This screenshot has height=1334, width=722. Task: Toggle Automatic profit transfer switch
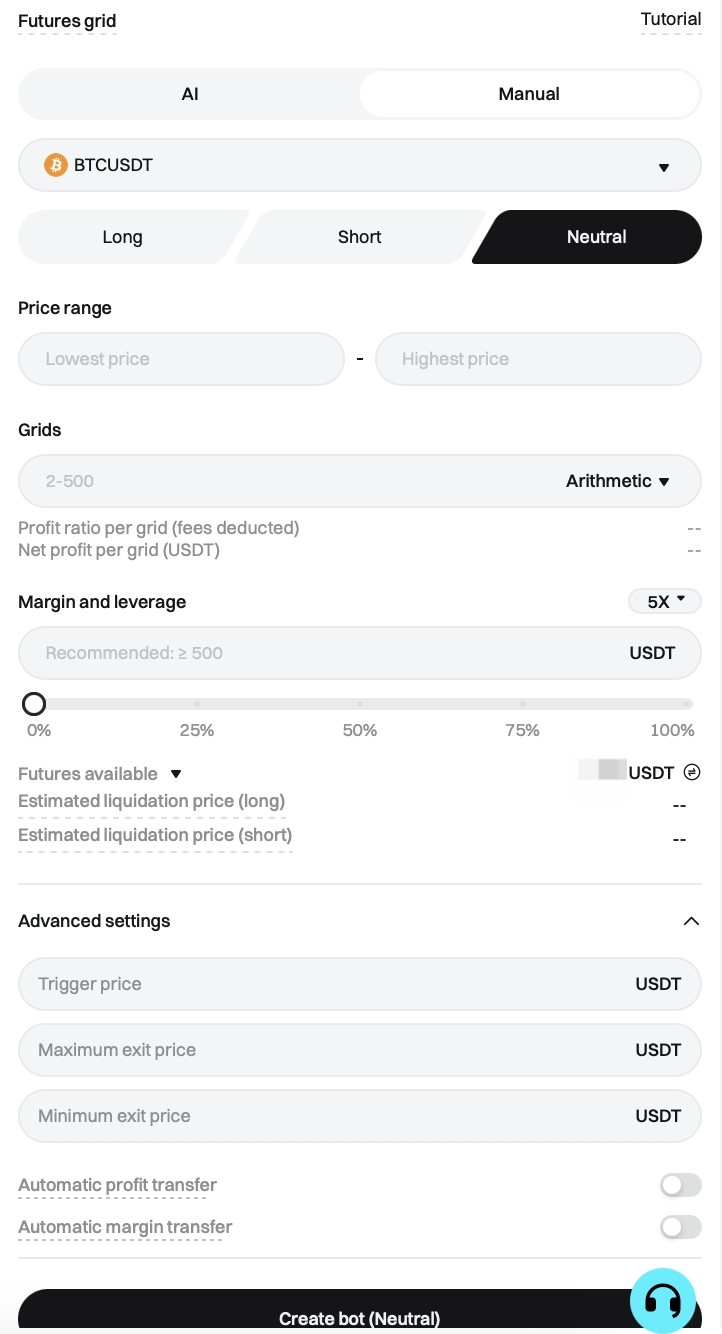[680, 1185]
